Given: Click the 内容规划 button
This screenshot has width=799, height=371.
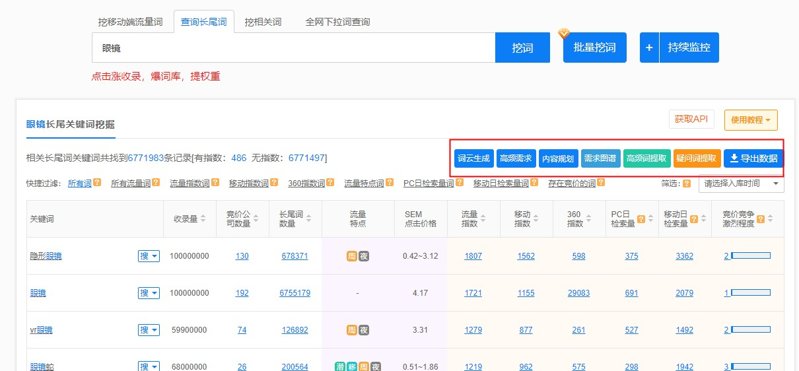Looking at the screenshot, I should click(558, 158).
